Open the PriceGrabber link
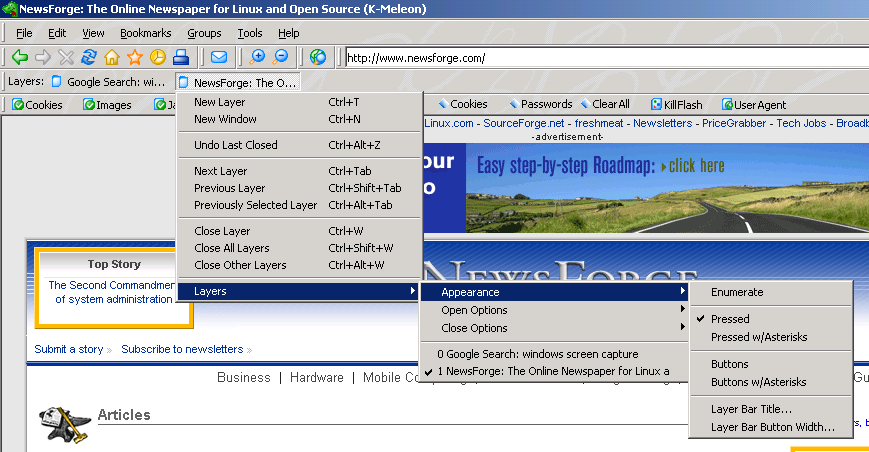This screenshot has height=452, width=869. tap(734, 123)
